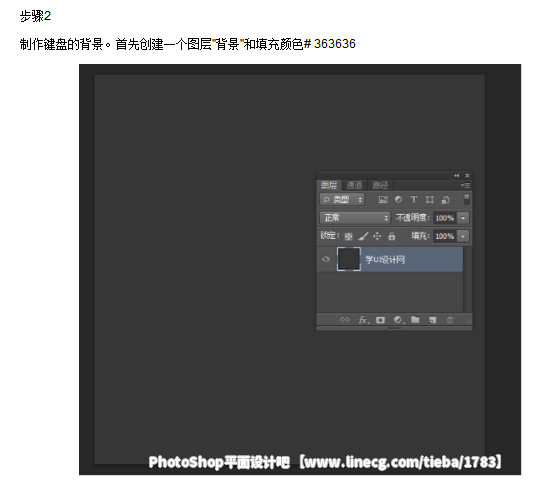Viewport: 557px width, 481px height.
Task: Filter layers by shape layer icon
Action: coord(429,200)
